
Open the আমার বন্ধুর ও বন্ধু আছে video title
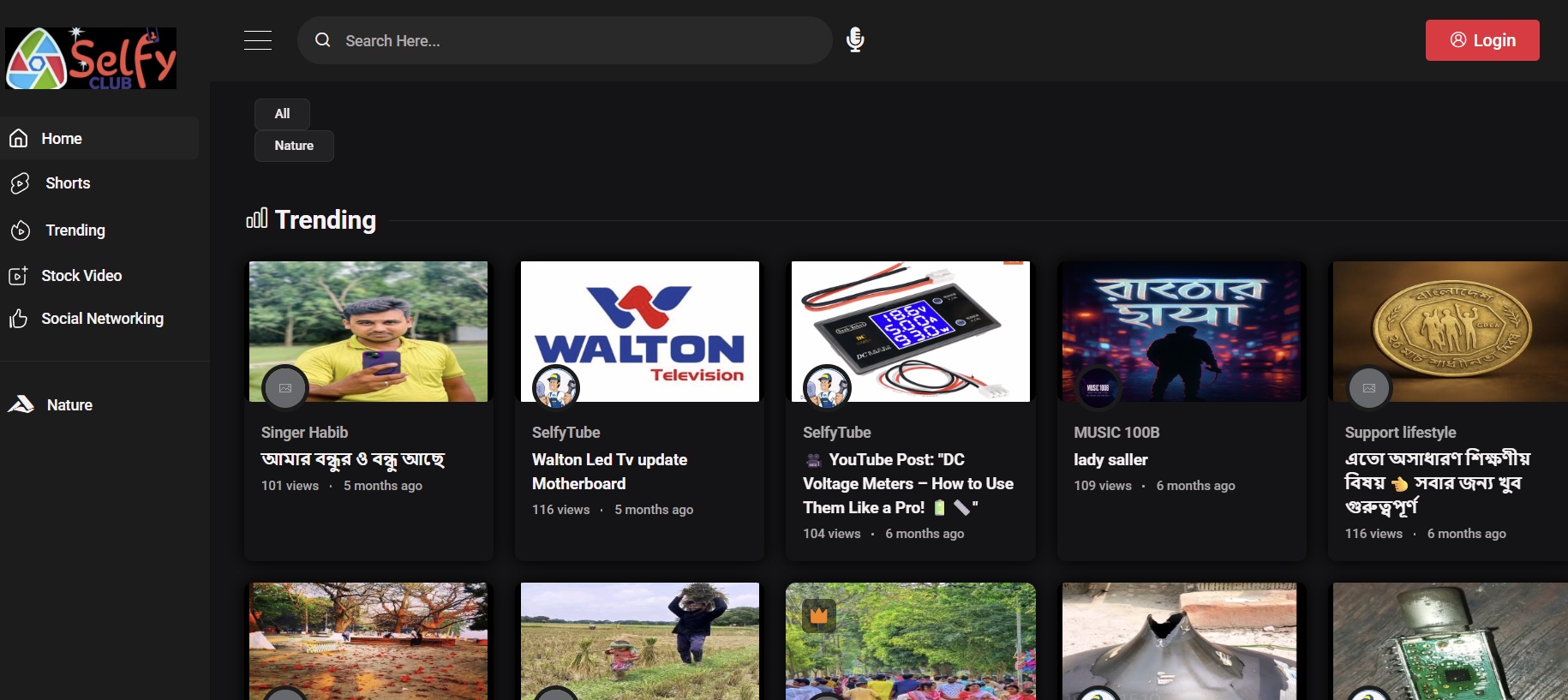(353, 460)
